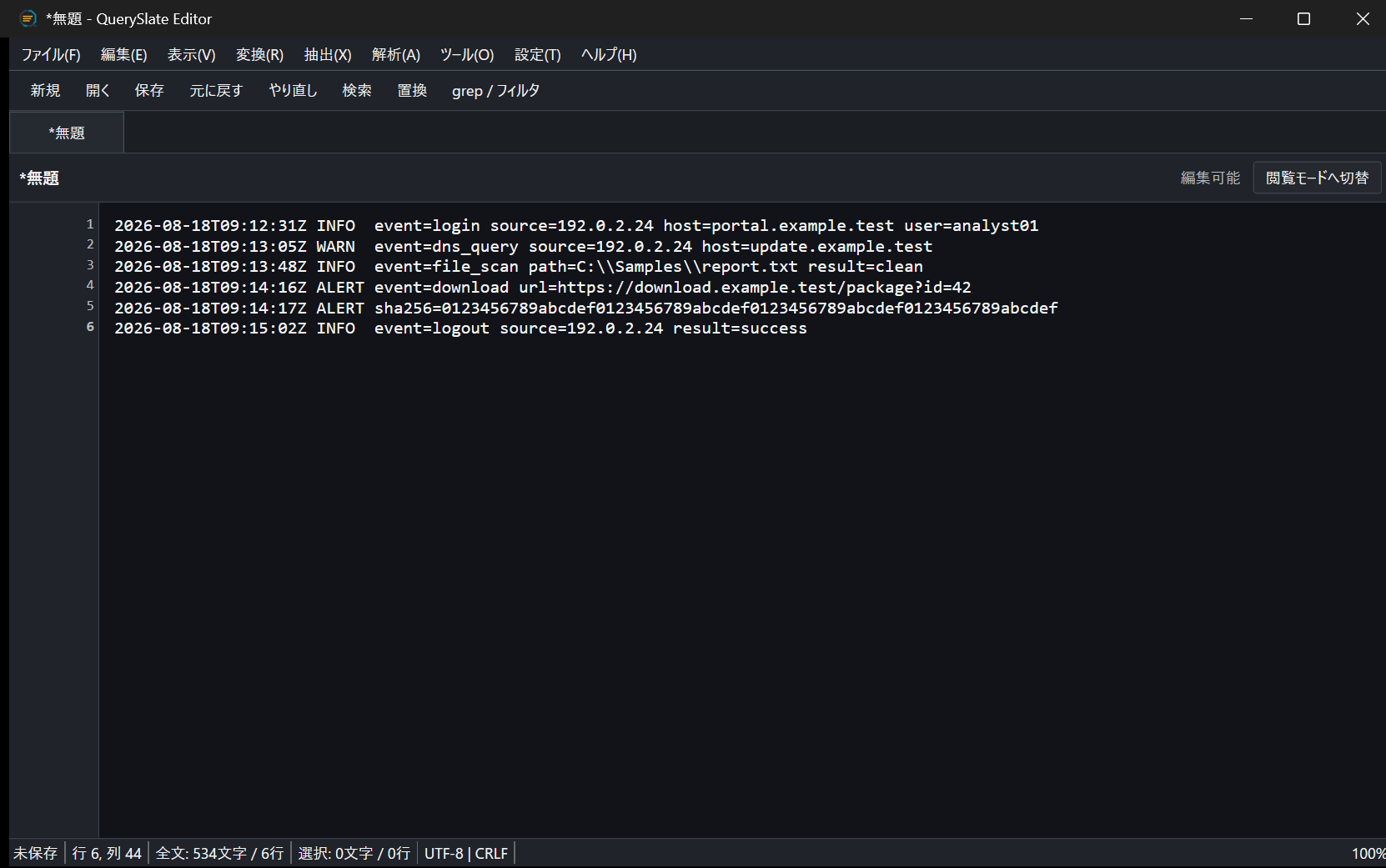This screenshot has width=1386, height=868.
Task: Click line number 4 in gutter
Action: 90,285
